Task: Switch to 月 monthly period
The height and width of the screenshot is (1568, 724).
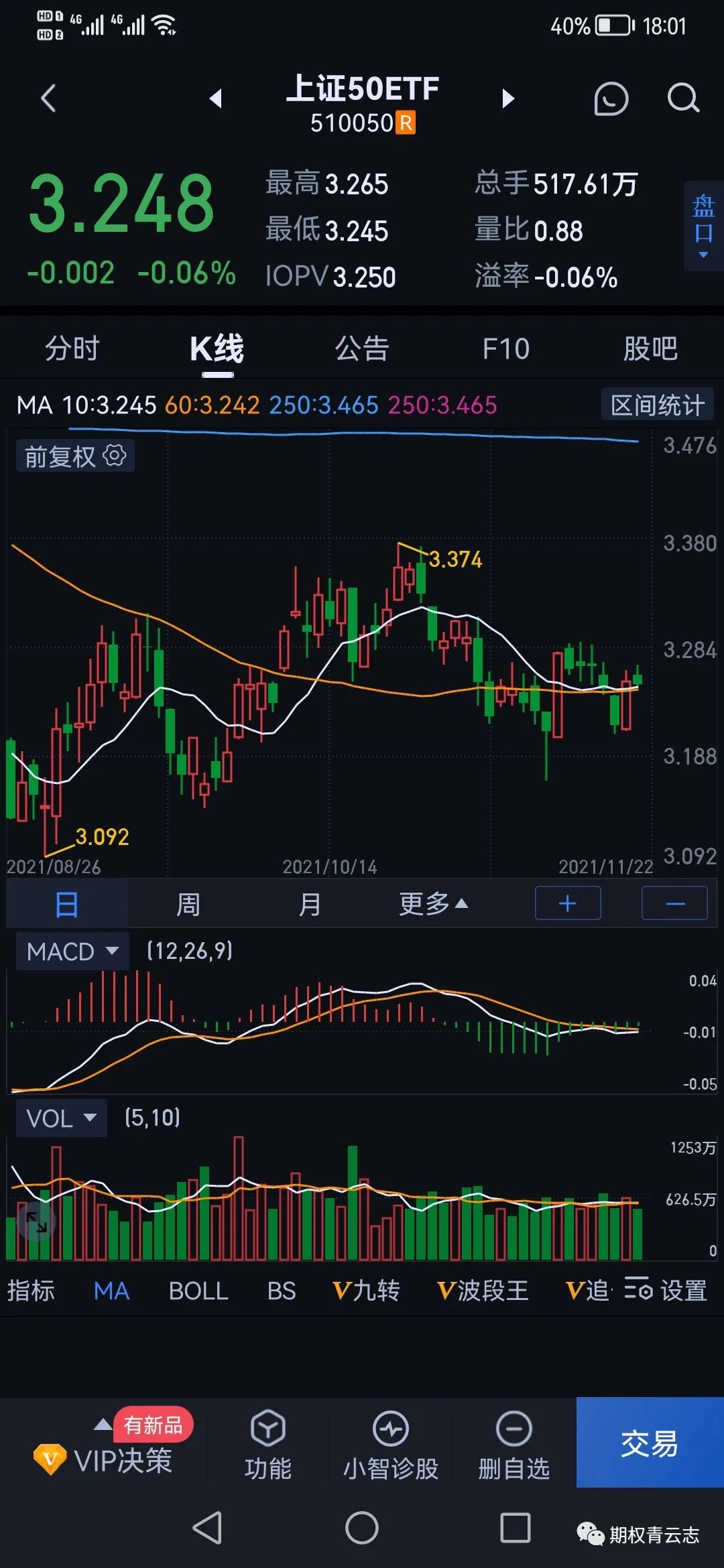Action: pyautogui.click(x=309, y=905)
